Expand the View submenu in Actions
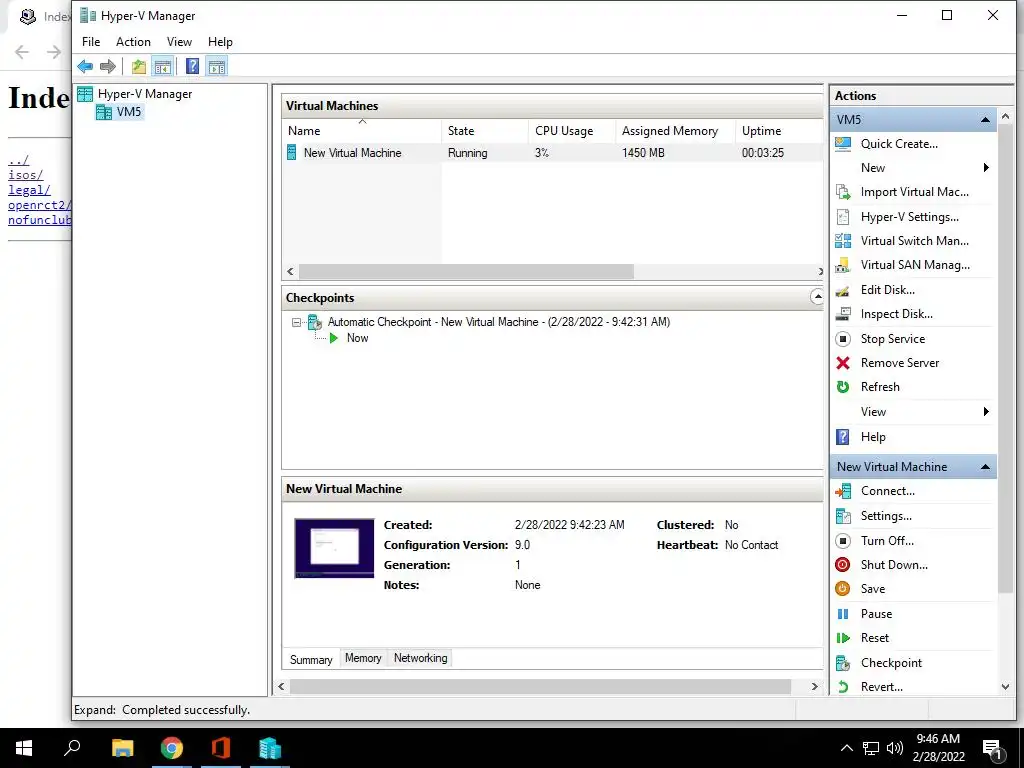 point(985,411)
